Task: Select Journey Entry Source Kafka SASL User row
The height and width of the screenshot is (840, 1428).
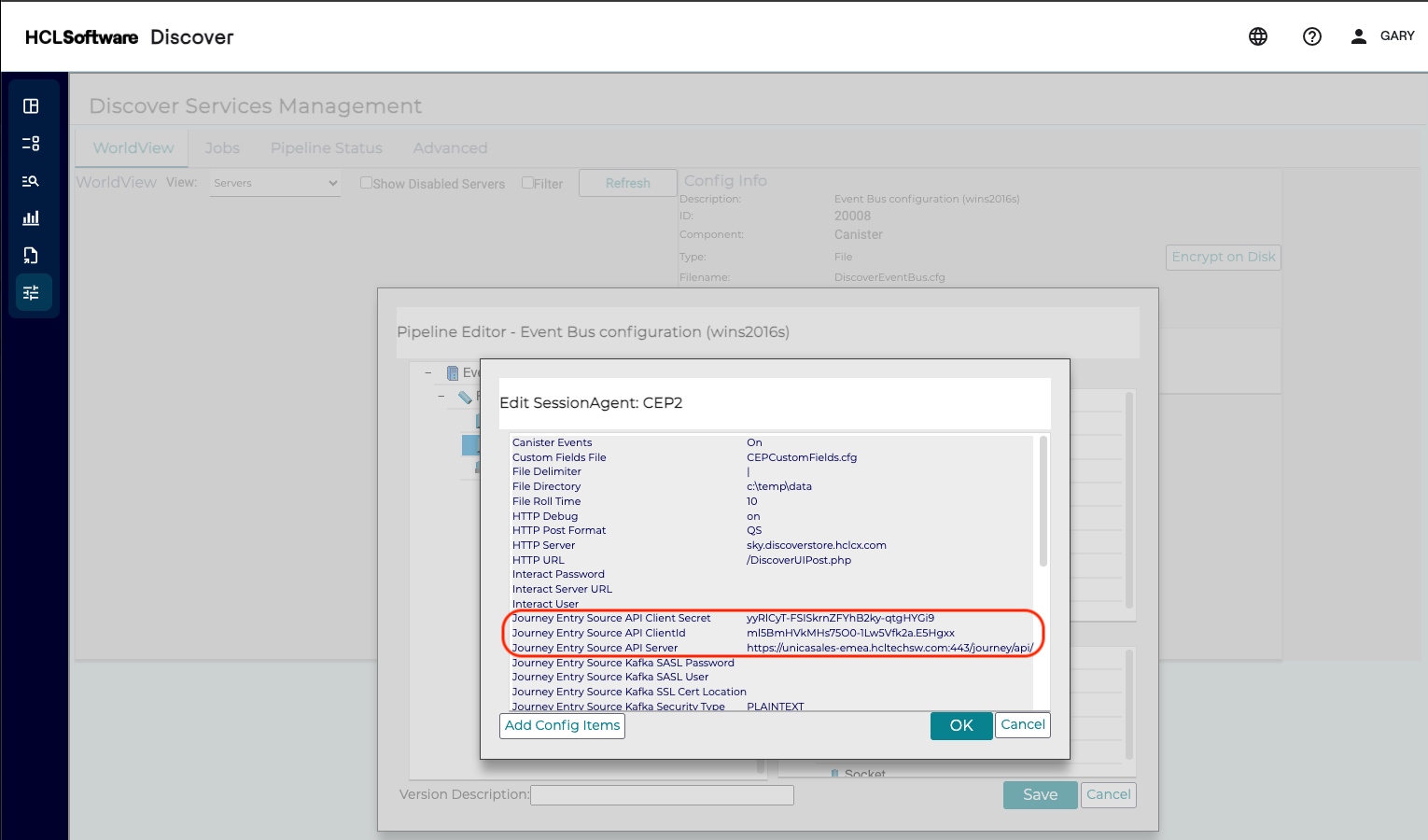Action: [771, 677]
